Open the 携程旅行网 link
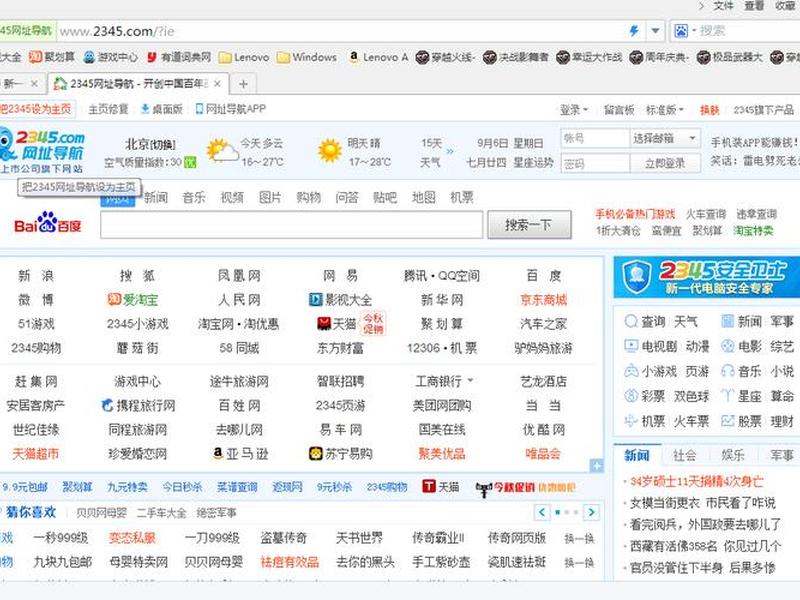Screen dimensions: 800x600 [x=138, y=406]
